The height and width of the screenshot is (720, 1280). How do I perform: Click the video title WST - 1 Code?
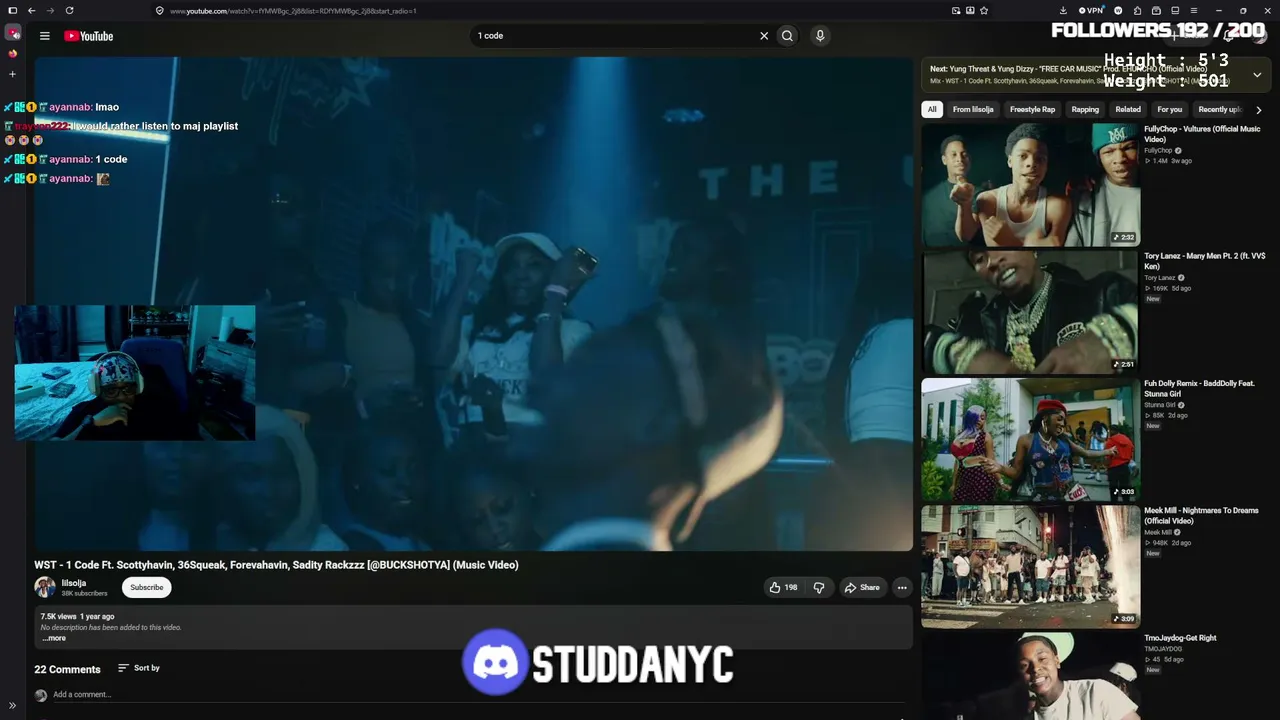click(x=276, y=565)
